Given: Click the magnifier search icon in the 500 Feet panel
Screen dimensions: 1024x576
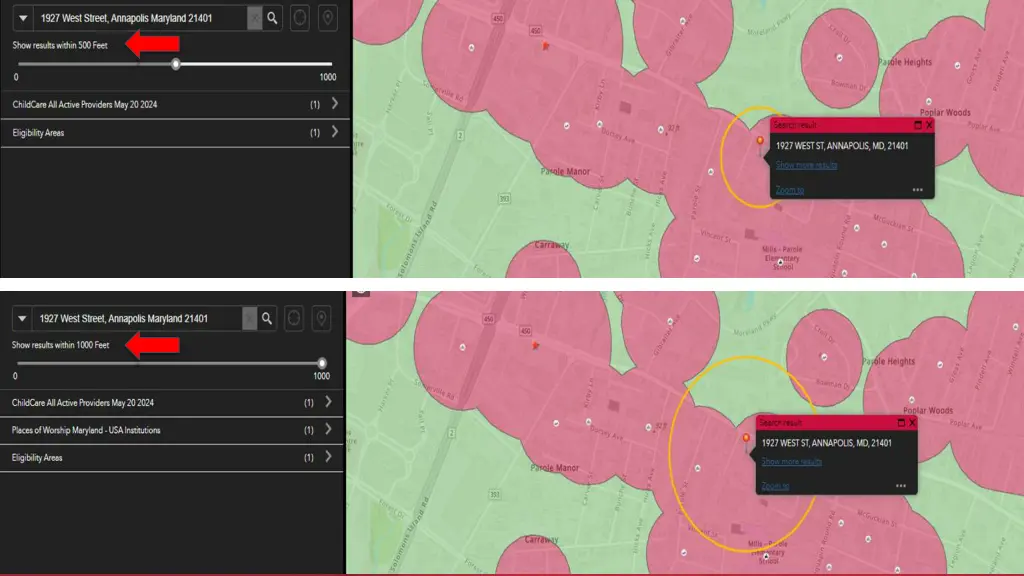Looking at the screenshot, I should tap(272, 18).
